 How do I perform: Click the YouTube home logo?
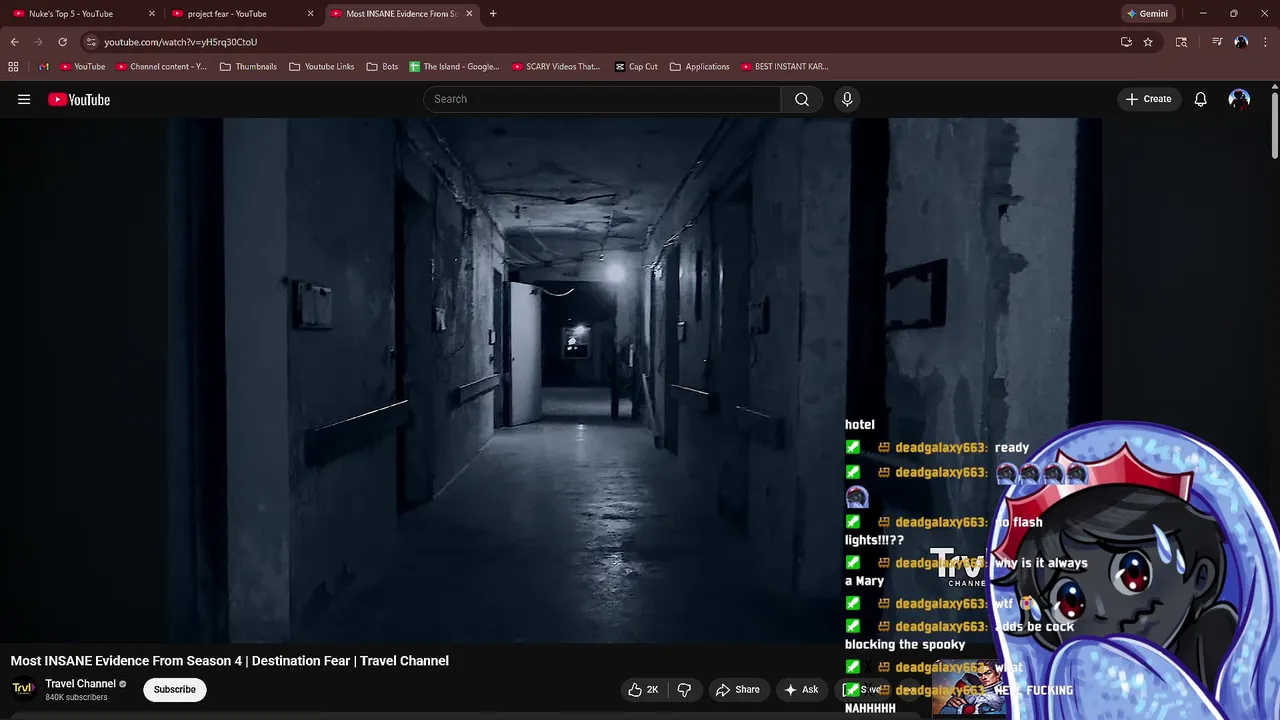[x=79, y=99]
